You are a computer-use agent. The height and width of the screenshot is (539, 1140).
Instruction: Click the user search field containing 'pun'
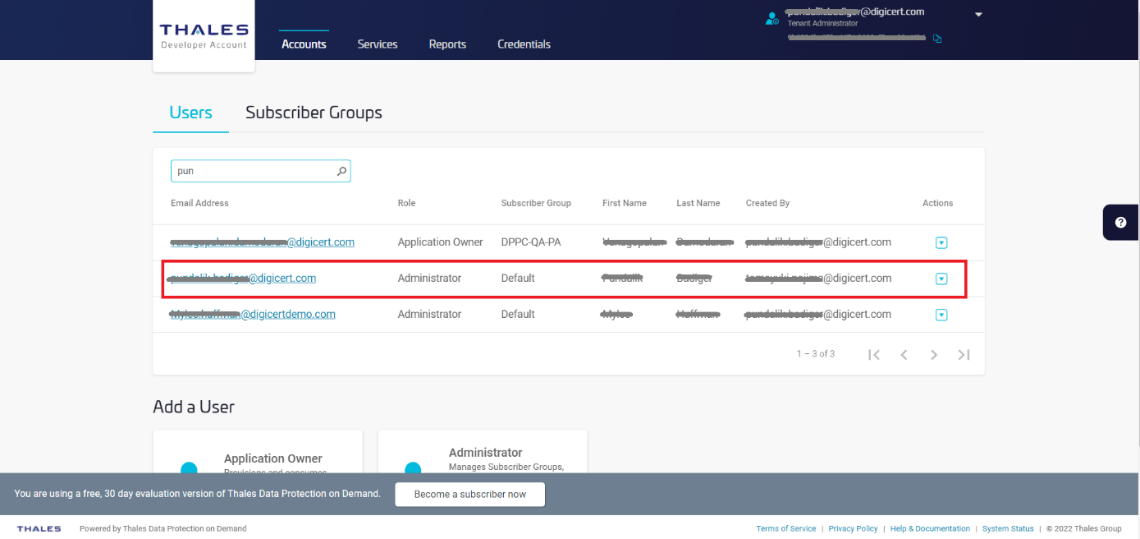tap(255, 171)
